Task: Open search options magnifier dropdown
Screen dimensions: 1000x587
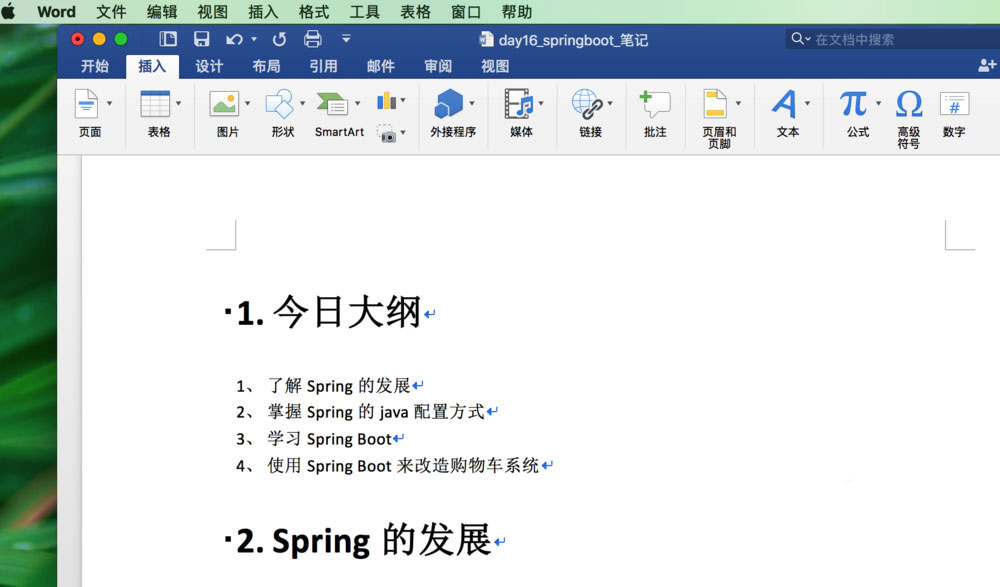Action: 800,39
